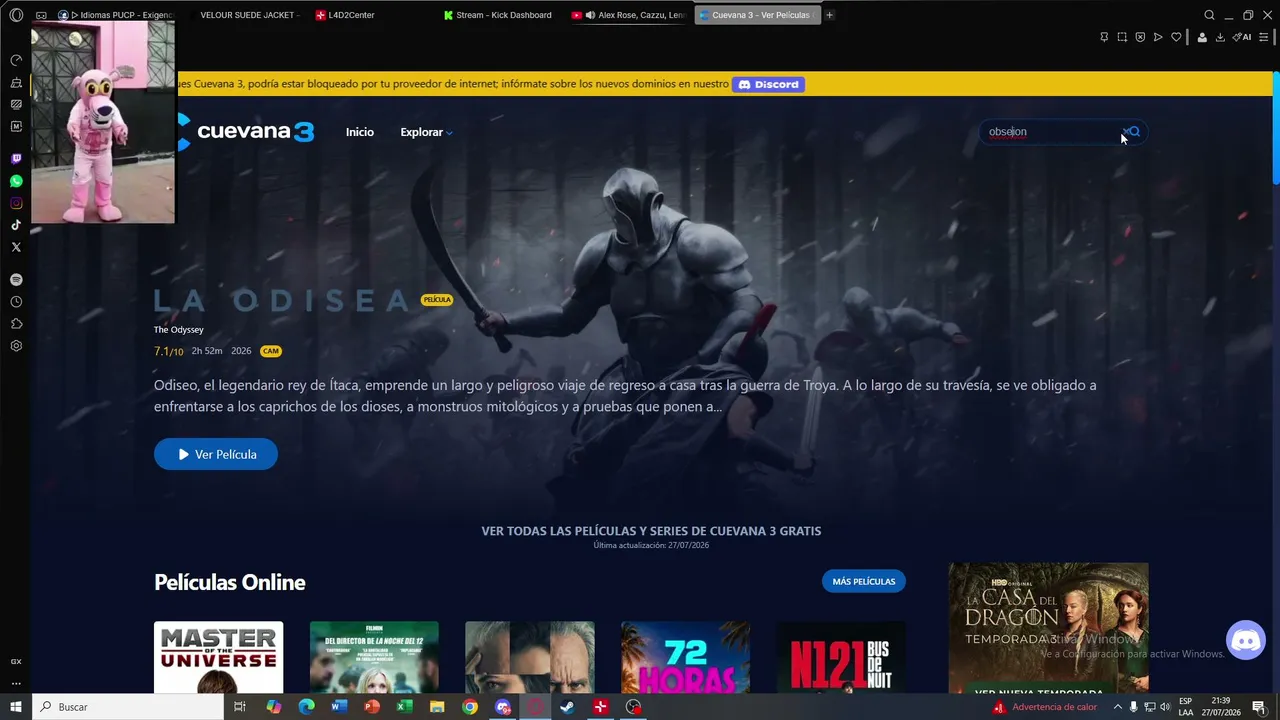
Task: Open the AI assistant icon in toolbar
Action: pos(1242,37)
